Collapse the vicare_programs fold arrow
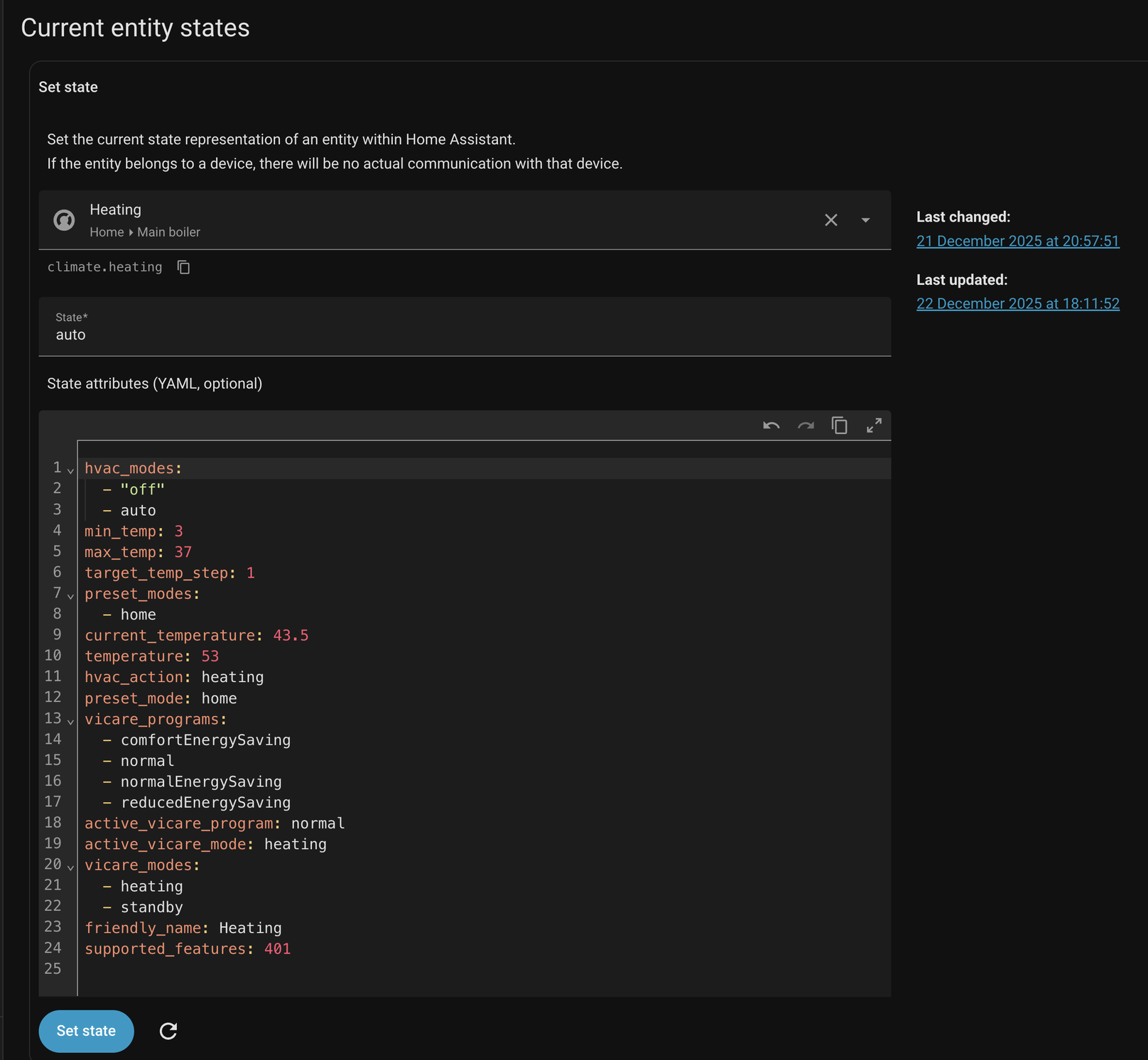This screenshot has height=1060, width=1148. pos(70,721)
